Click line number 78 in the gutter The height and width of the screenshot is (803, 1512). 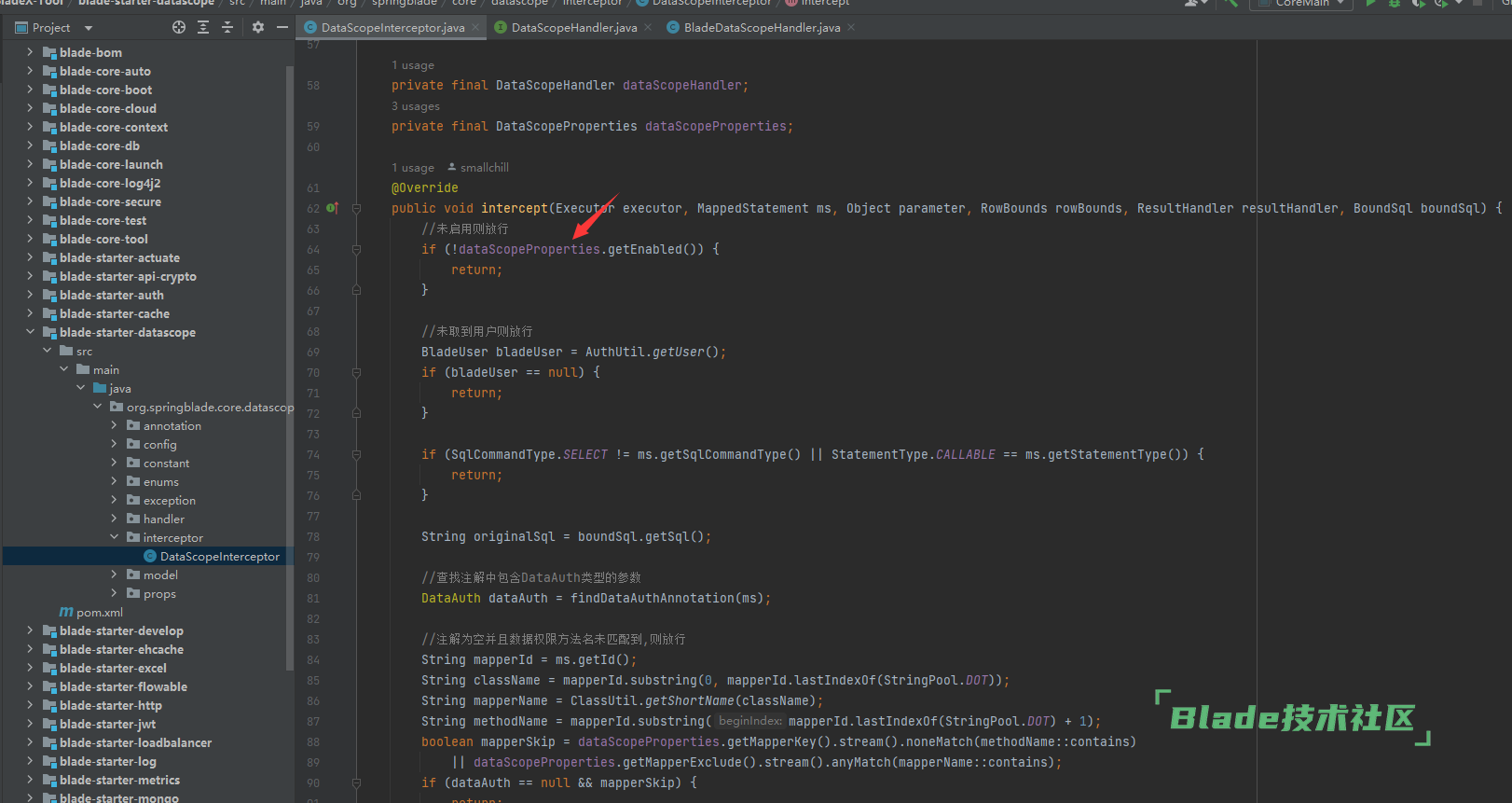coord(313,537)
